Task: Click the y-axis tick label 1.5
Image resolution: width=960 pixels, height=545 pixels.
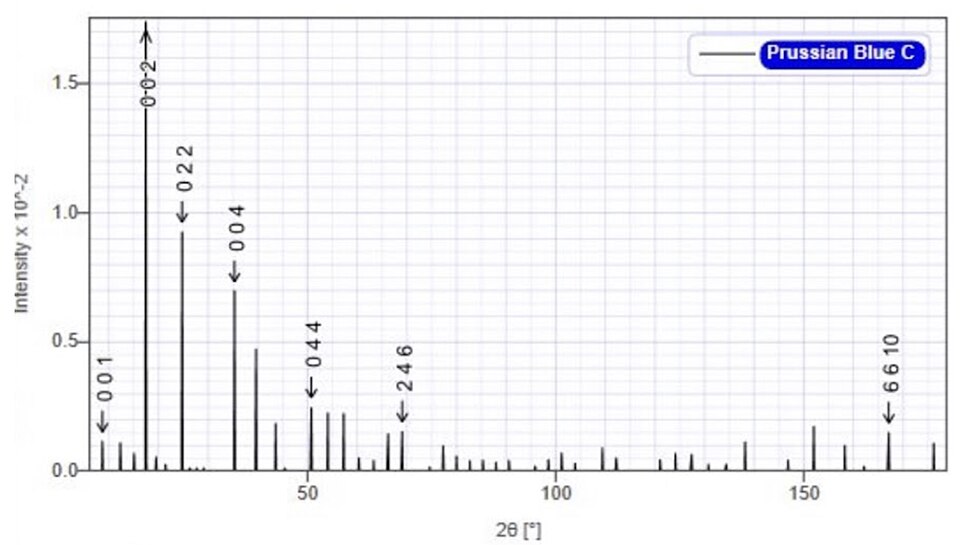Action: pyautogui.click(x=64, y=83)
